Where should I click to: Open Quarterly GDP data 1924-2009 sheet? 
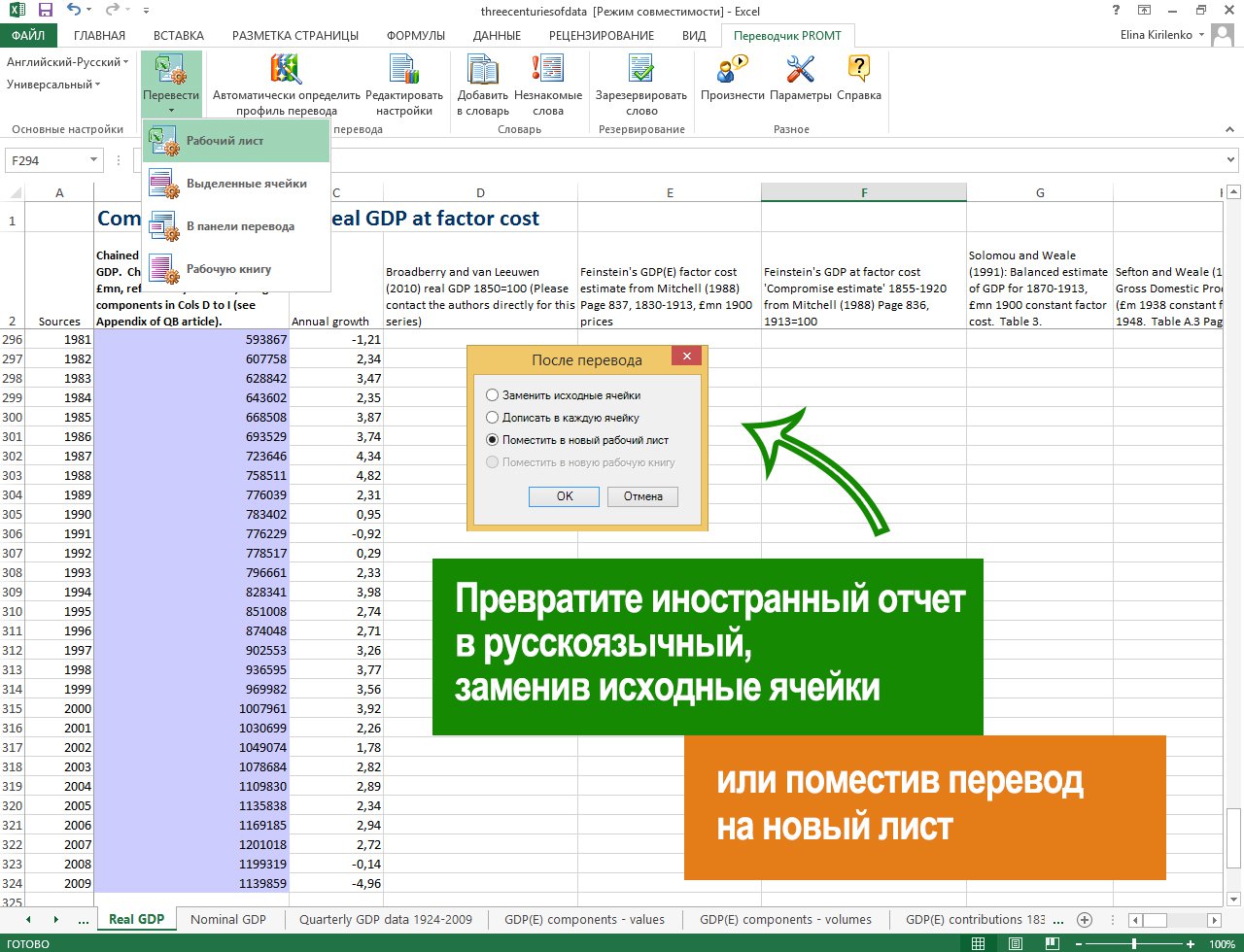click(386, 919)
